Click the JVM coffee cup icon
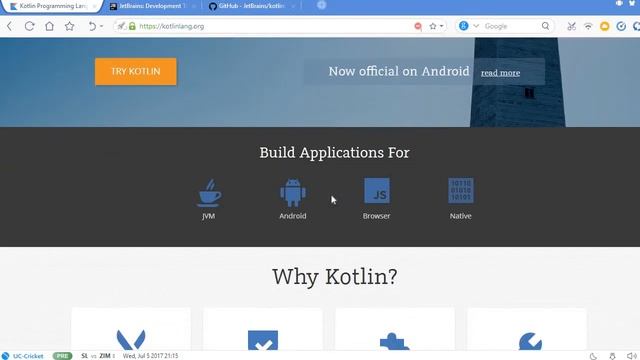 [x=209, y=192]
